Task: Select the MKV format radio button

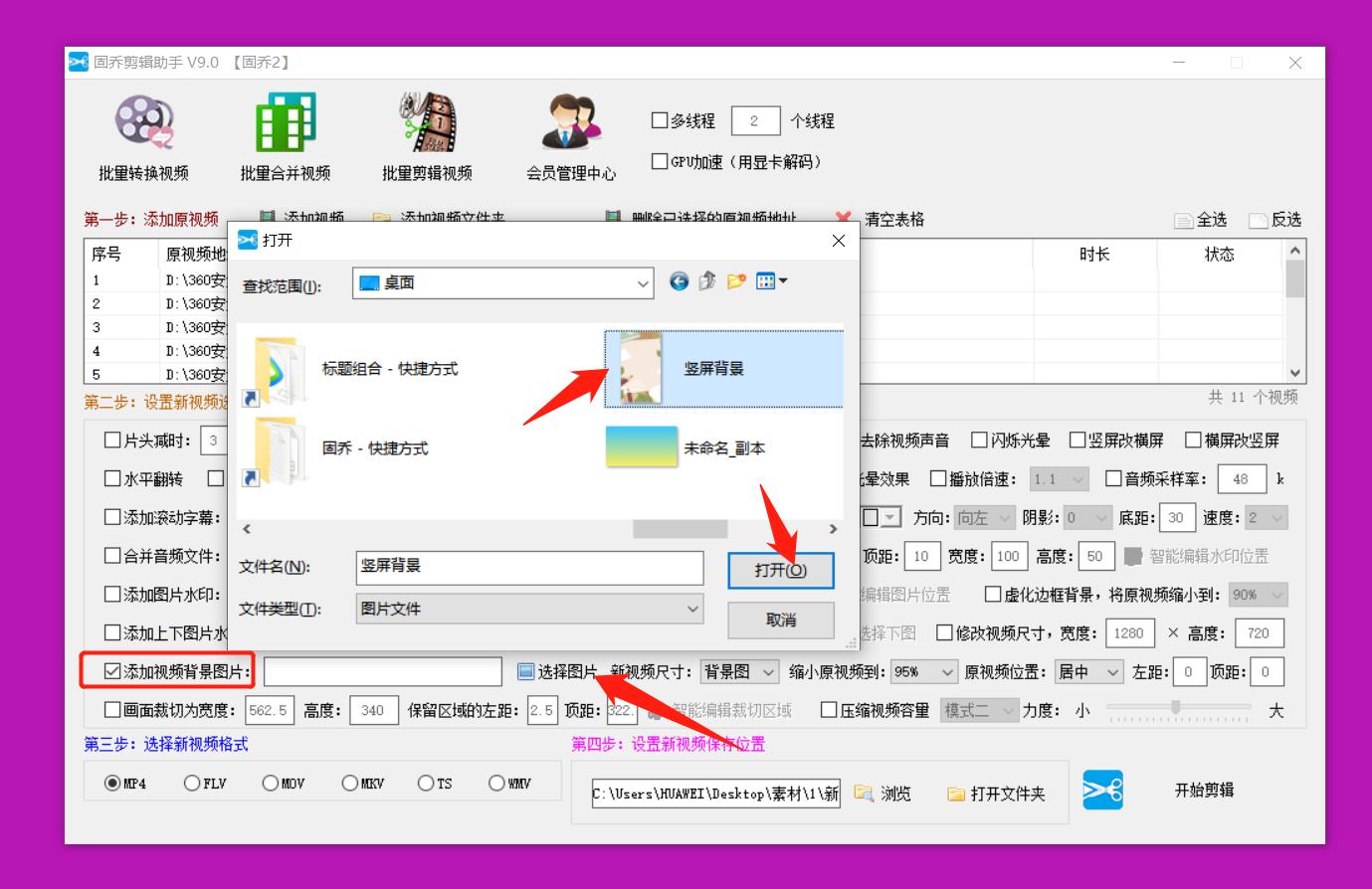Action: 350,784
